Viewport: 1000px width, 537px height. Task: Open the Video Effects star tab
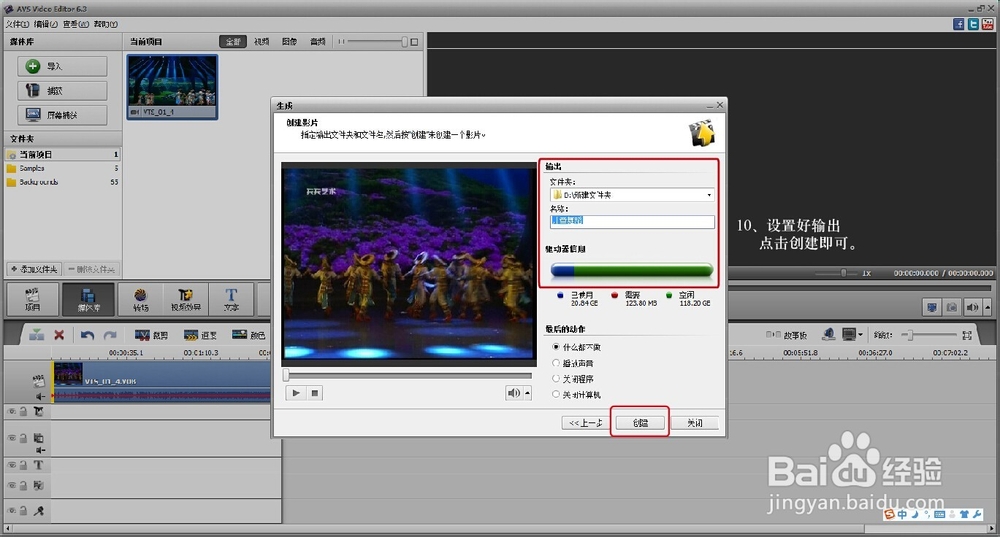point(186,299)
